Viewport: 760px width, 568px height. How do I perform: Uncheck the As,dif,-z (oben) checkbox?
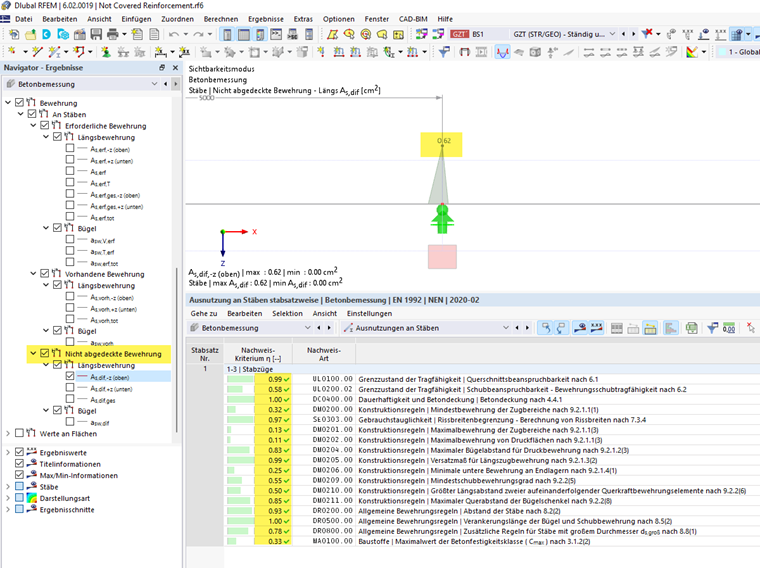(70, 376)
